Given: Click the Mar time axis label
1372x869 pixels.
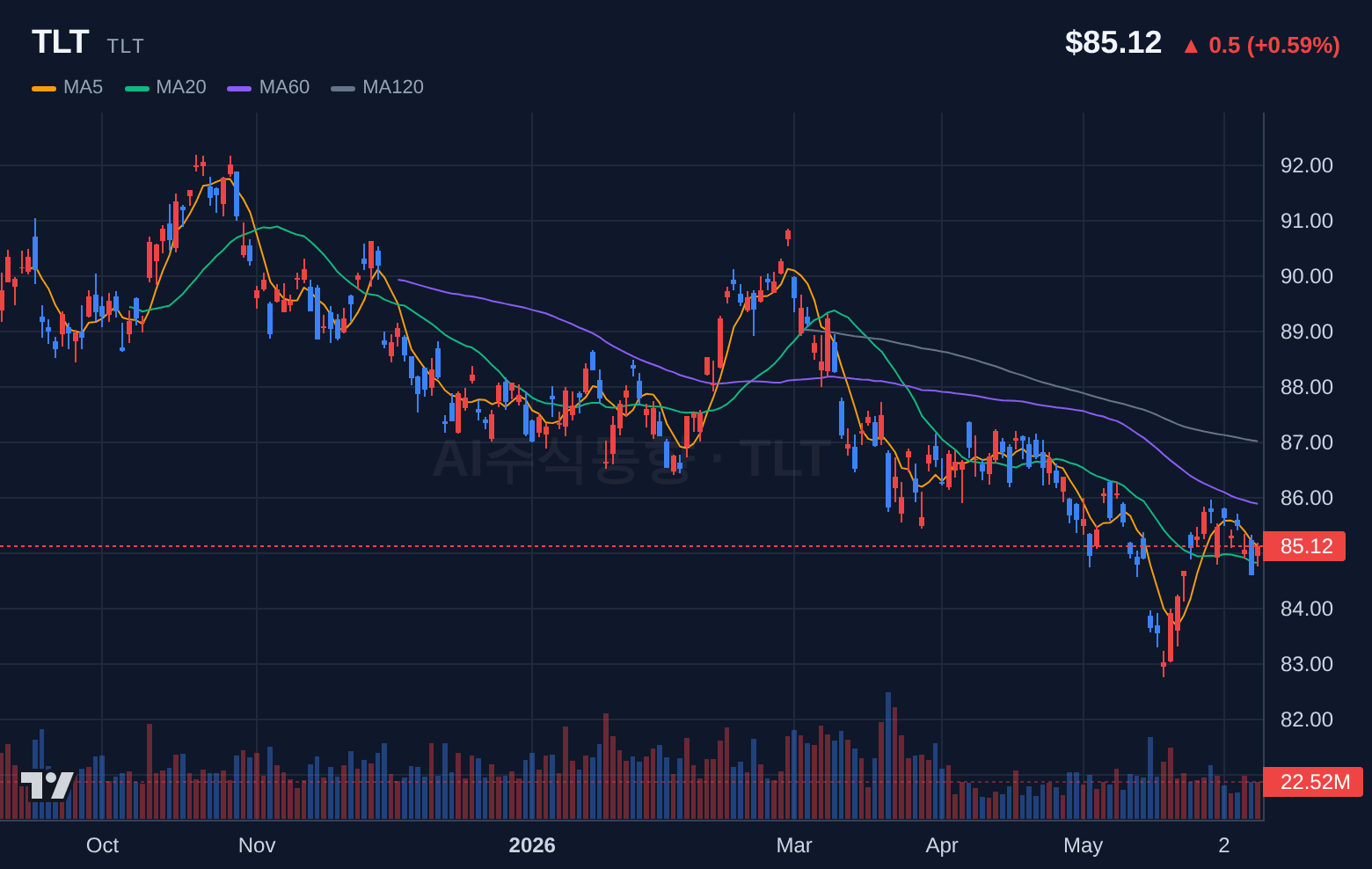Looking at the screenshot, I should 794,845.
